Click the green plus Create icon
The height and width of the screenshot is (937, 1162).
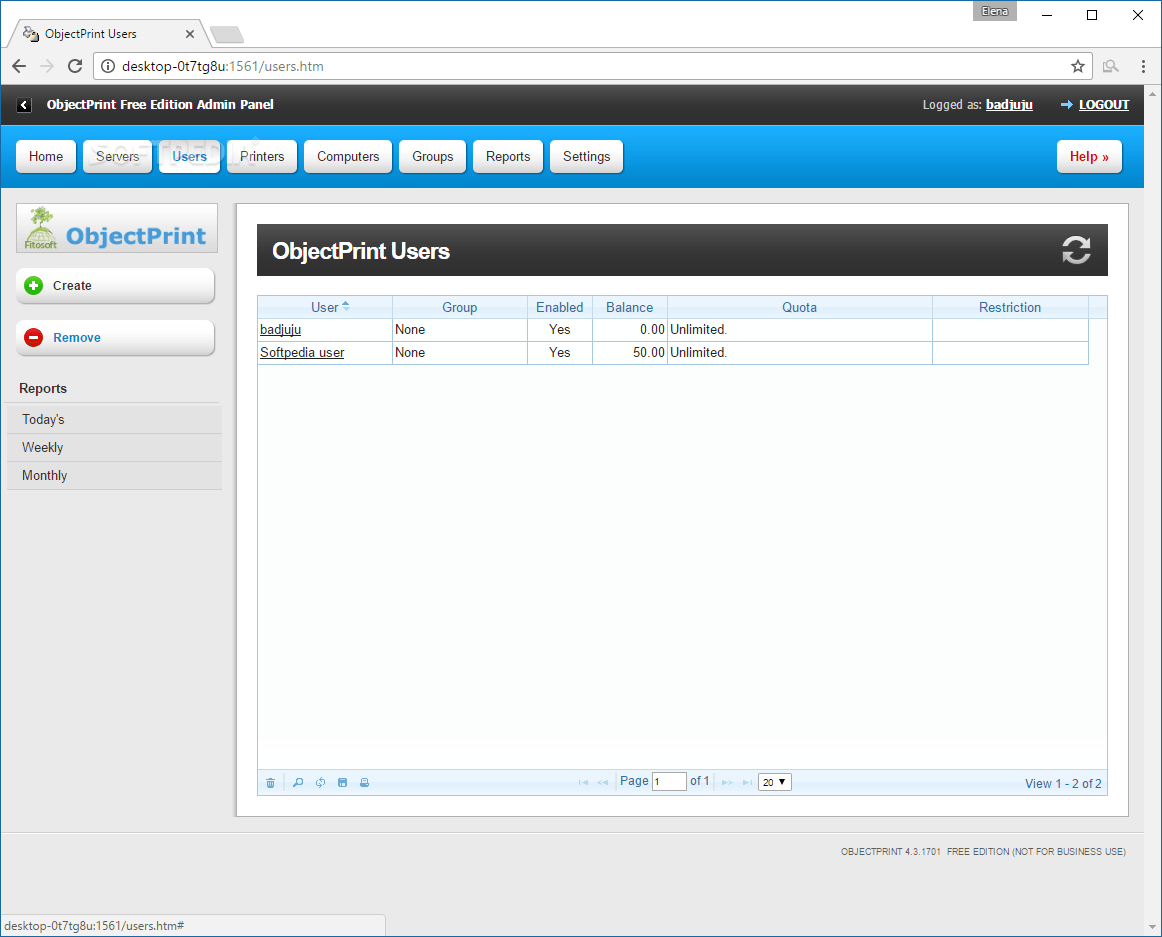(x=33, y=286)
